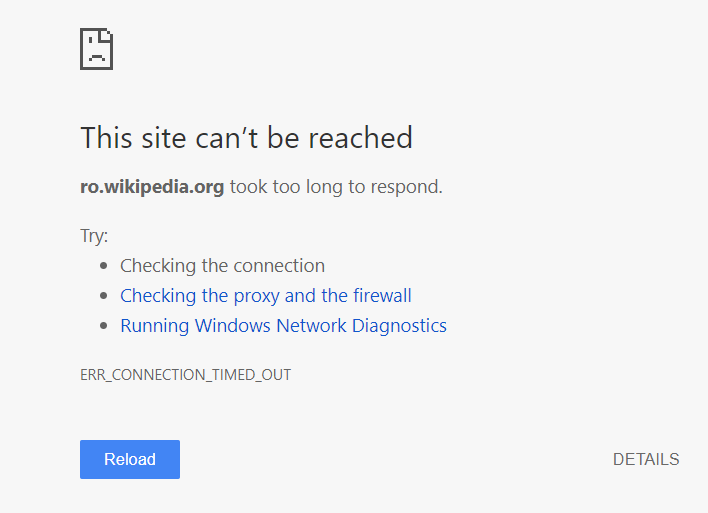This screenshot has width=708, height=513.
Task: Click the bold ro.wikipedia.org domain text
Action: coord(152,187)
